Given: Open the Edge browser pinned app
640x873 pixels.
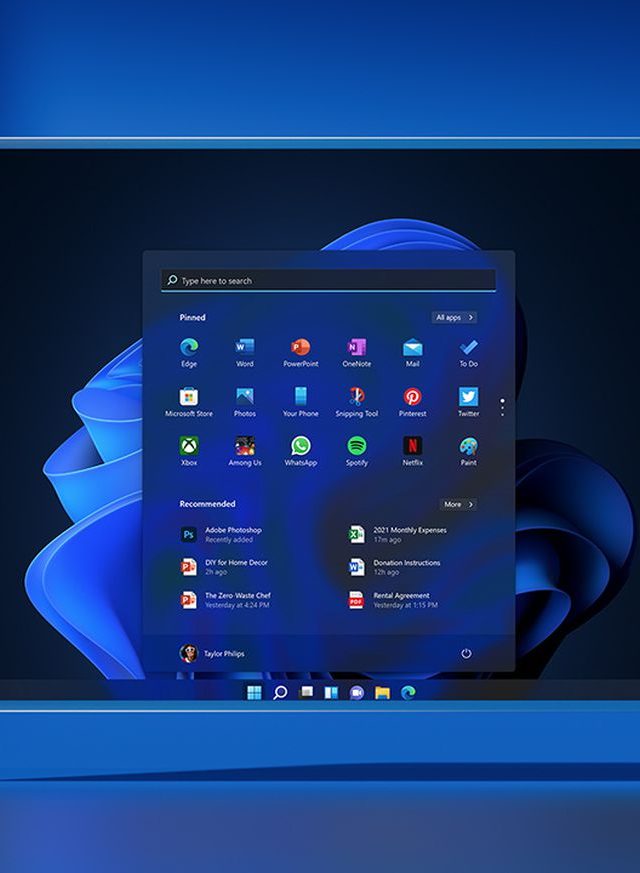Looking at the screenshot, I should 189,348.
